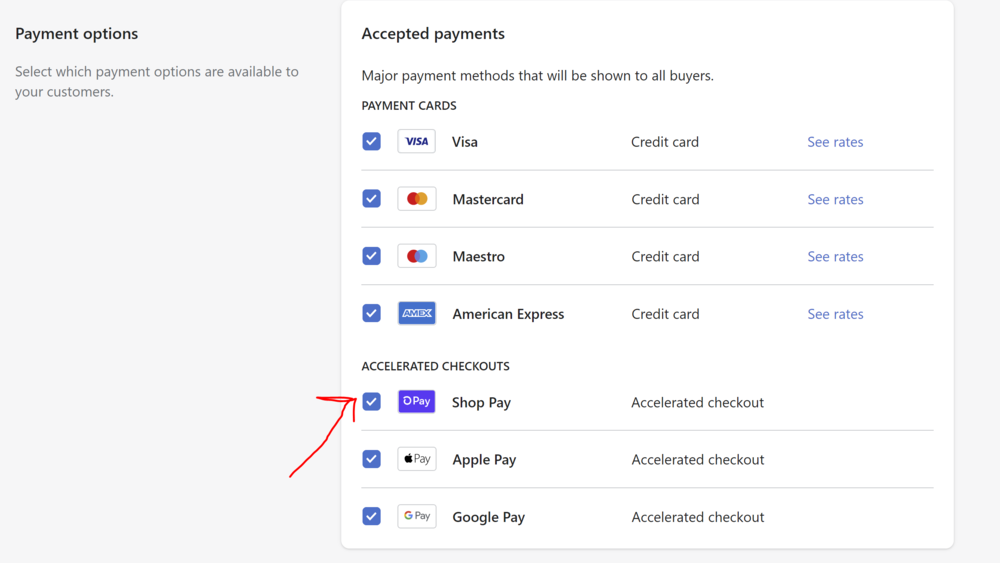Open See rates for Mastercard

click(835, 199)
